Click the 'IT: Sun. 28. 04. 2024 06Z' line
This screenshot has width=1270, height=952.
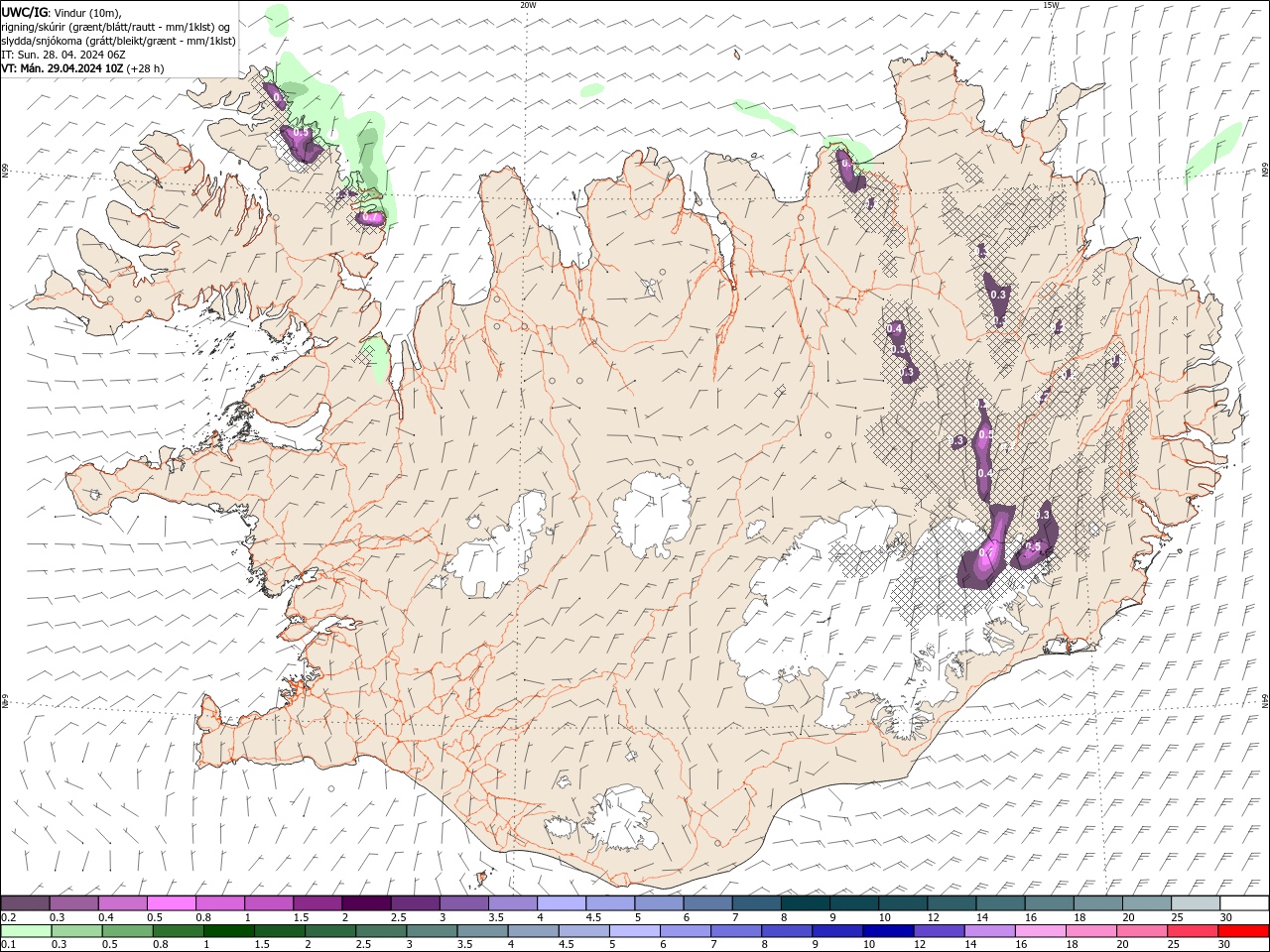pos(62,55)
